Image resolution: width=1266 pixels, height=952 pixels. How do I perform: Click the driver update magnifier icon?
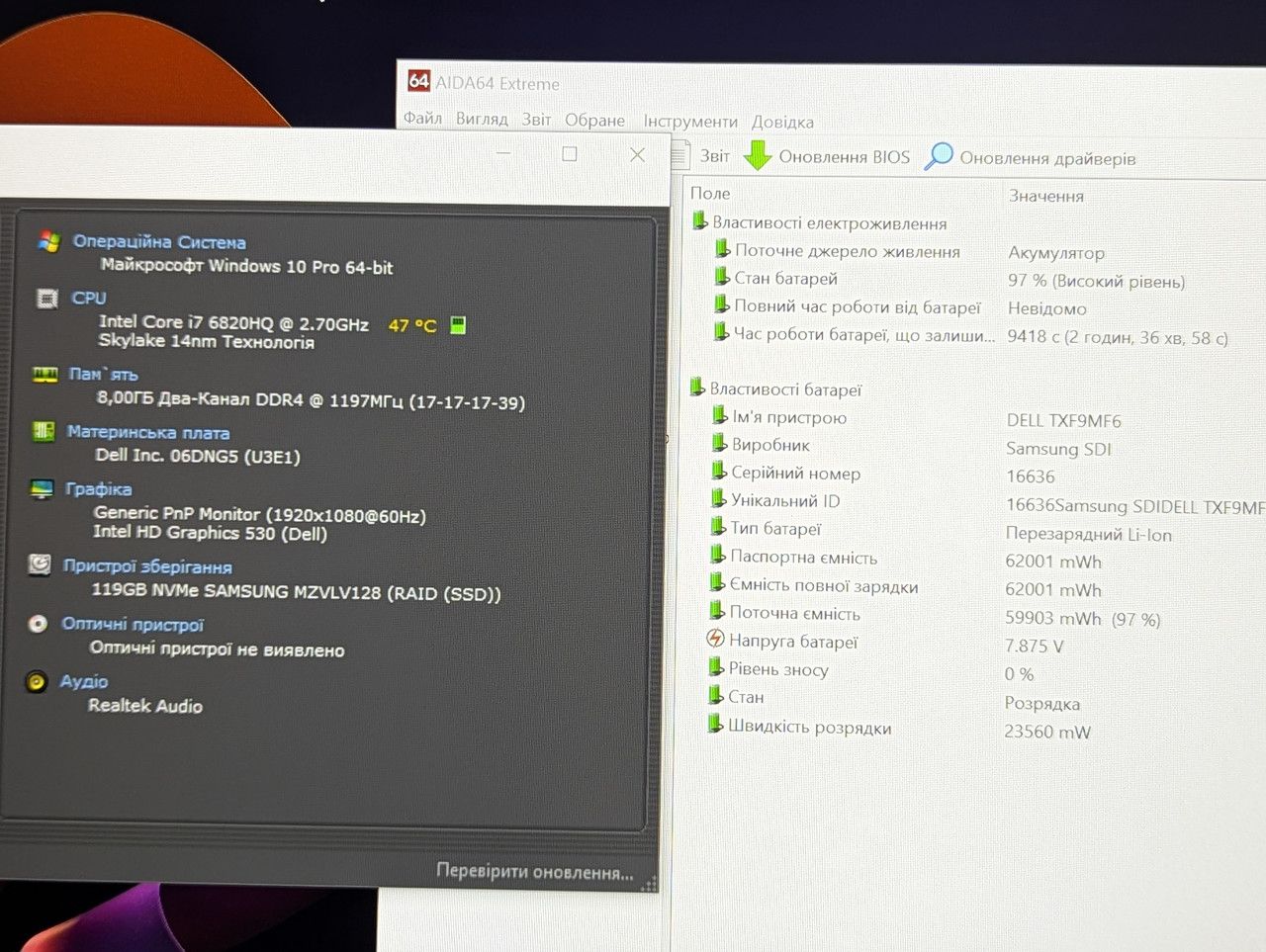pyautogui.click(x=938, y=156)
